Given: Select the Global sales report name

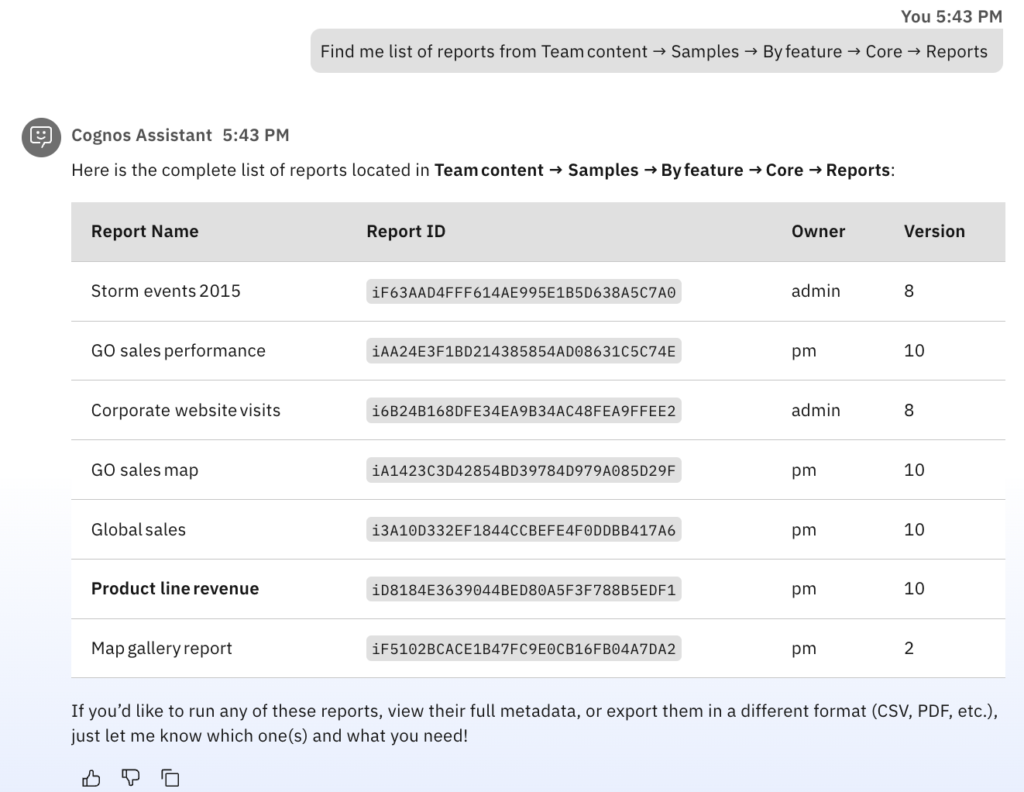Looking at the screenshot, I should point(138,529).
